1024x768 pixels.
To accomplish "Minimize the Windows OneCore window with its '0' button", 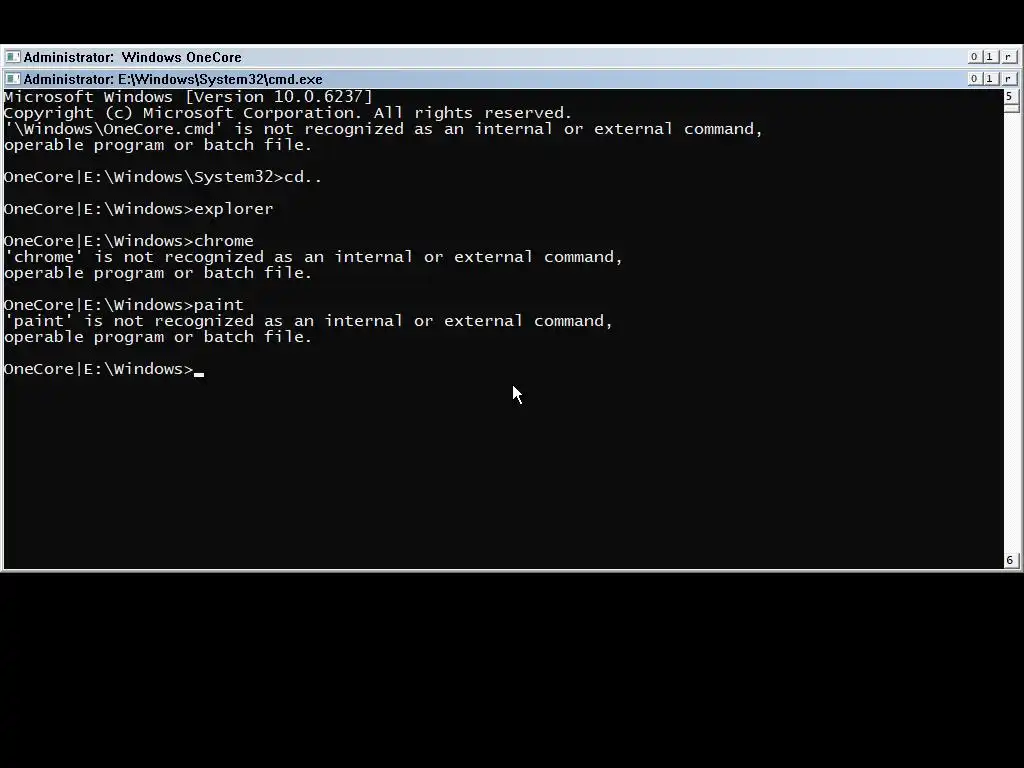I will click(x=974, y=57).
